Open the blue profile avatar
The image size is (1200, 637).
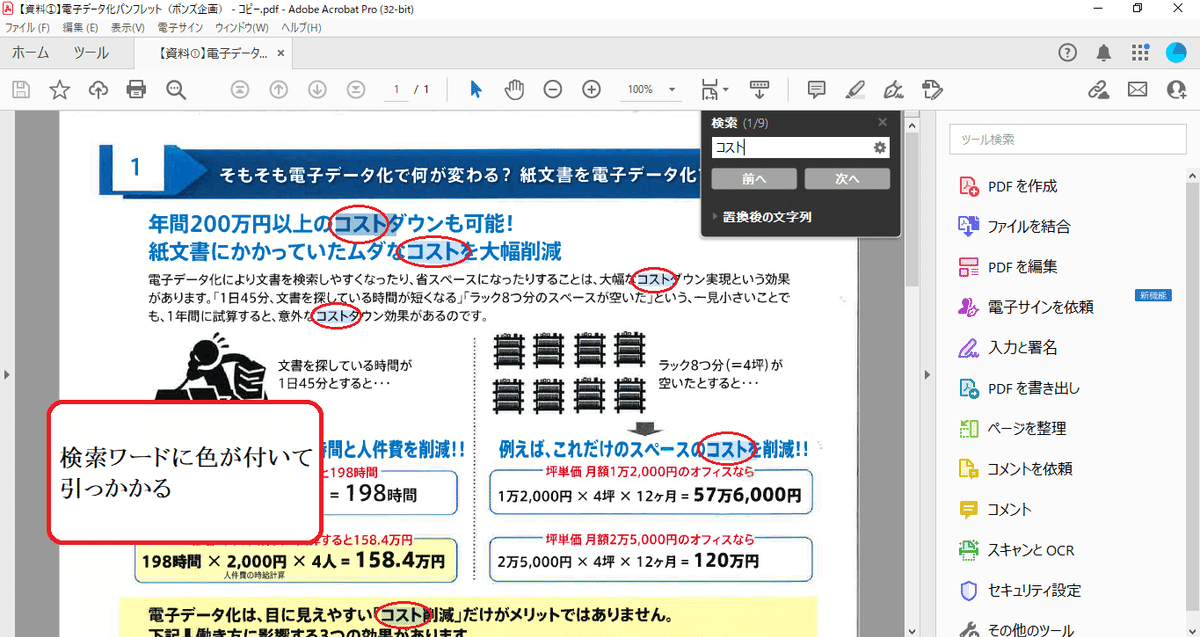1176,53
